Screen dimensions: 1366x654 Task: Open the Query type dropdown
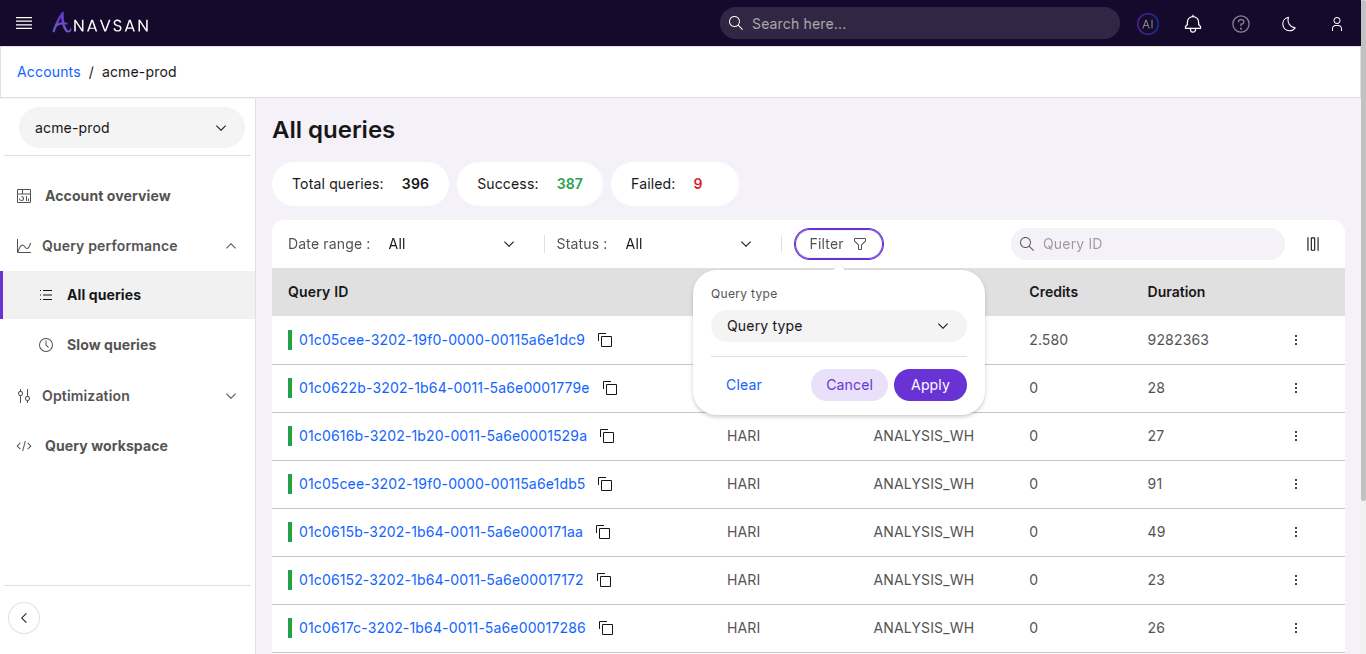(x=838, y=326)
